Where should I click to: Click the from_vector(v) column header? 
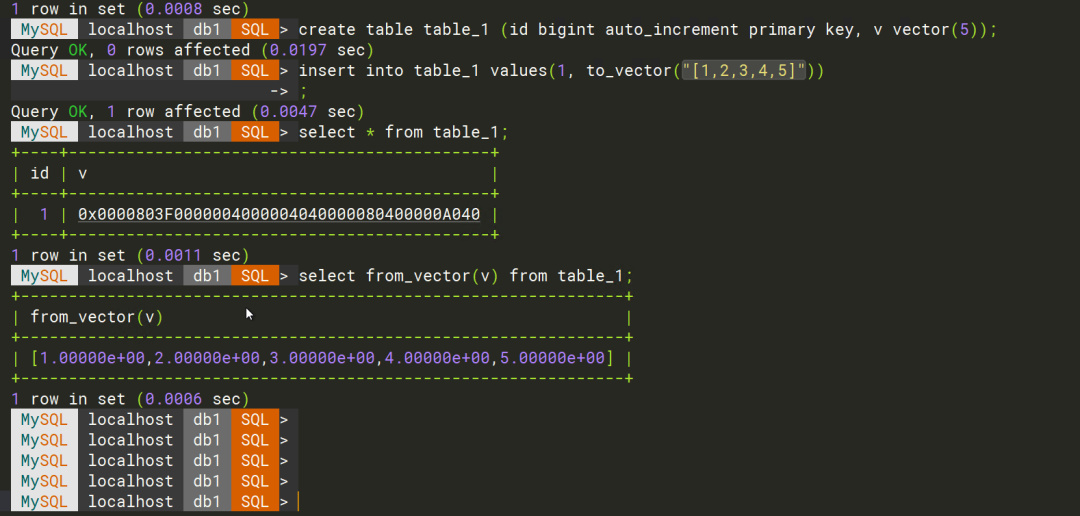coord(96,317)
